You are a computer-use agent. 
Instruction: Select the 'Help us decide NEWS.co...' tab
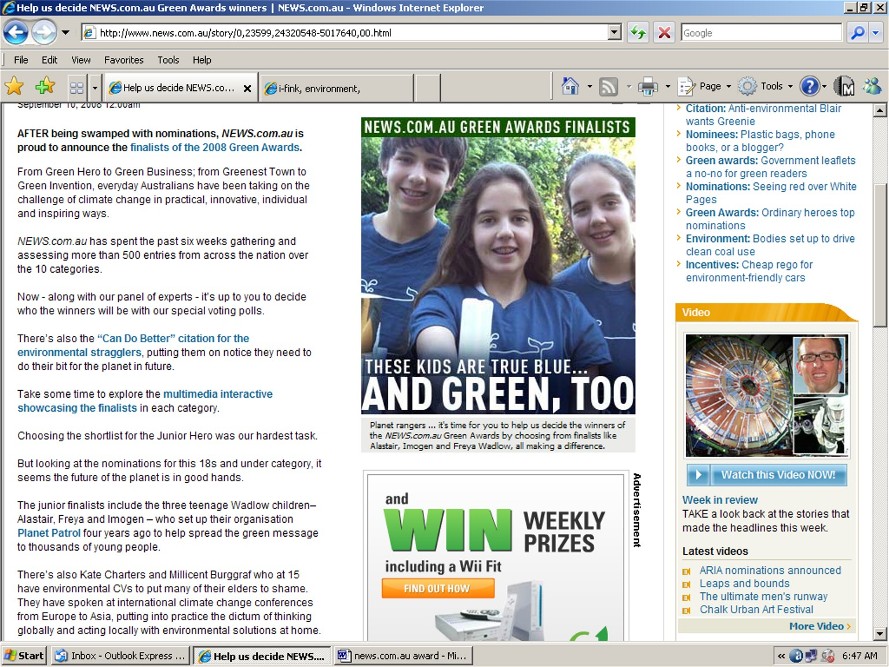[180, 88]
